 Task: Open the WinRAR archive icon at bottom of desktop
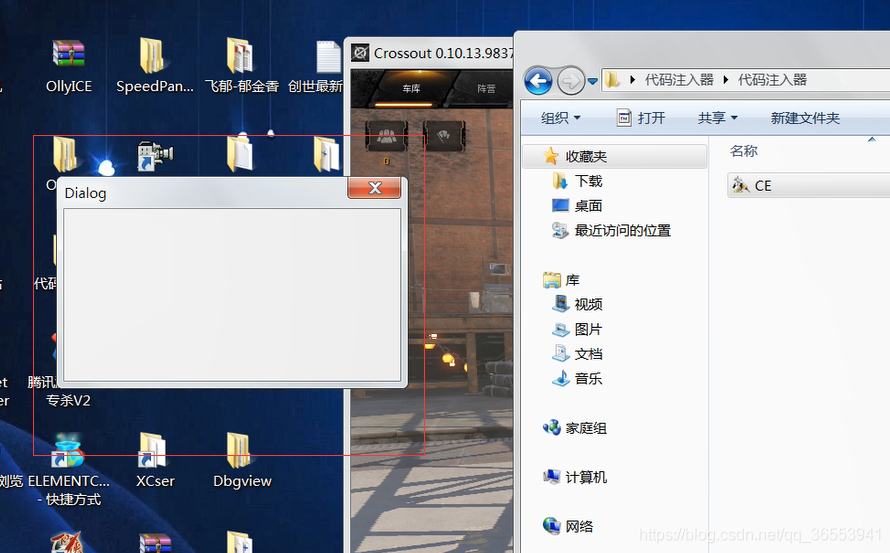pyautogui.click(x=155, y=543)
